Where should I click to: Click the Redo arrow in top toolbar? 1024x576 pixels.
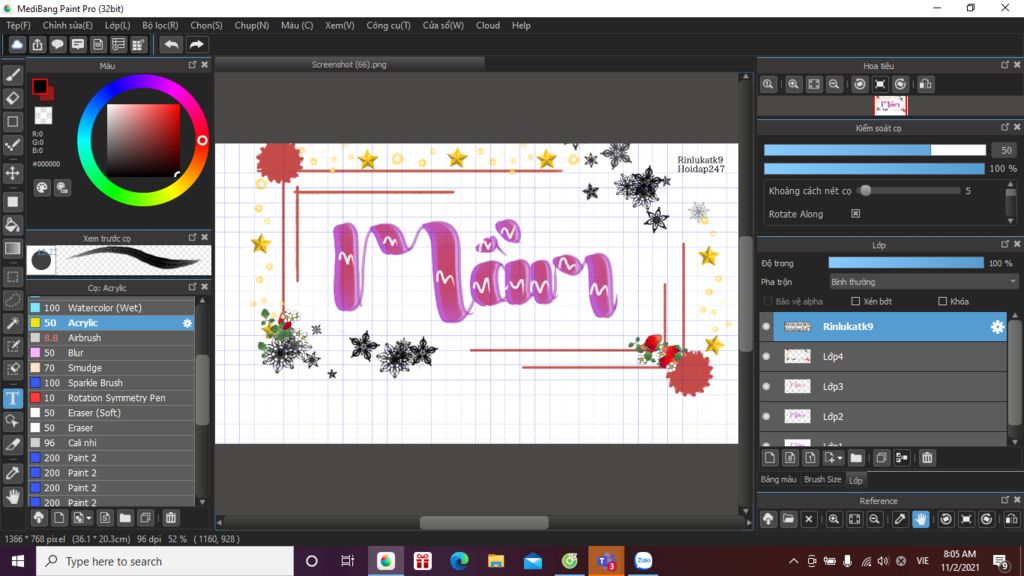click(196, 44)
